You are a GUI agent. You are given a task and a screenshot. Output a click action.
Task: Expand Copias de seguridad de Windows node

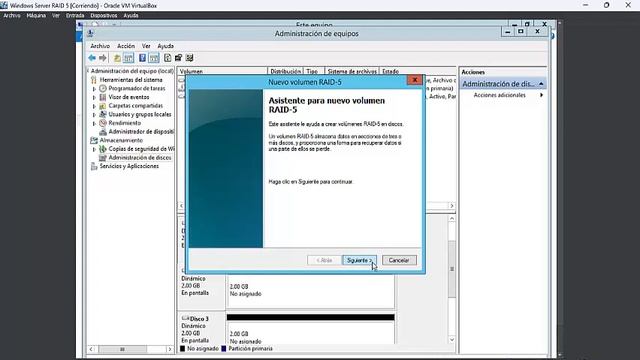tap(95, 149)
